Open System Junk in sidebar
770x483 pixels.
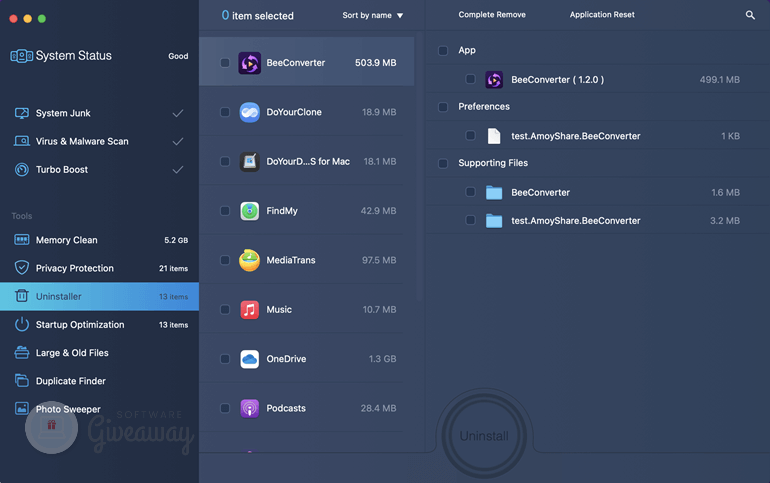pos(99,113)
